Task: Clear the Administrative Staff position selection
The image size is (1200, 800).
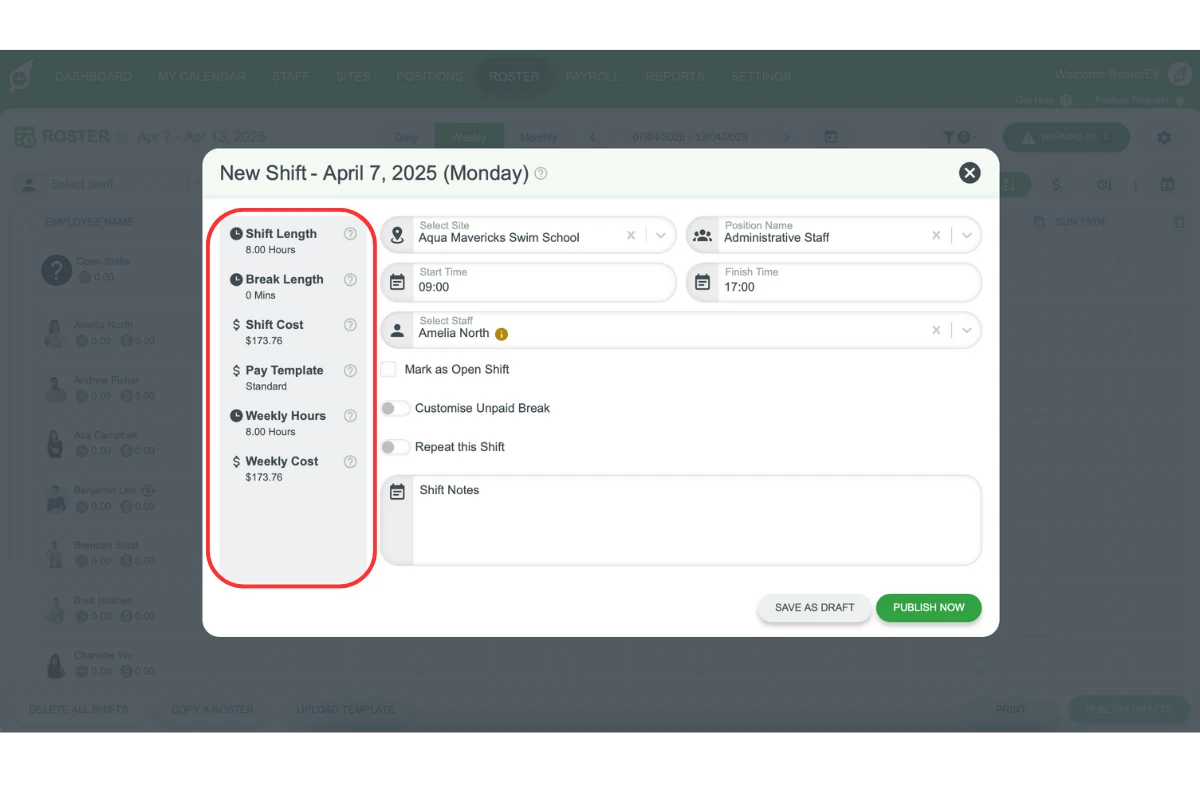Action: pyautogui.click(x=936, y=236)
